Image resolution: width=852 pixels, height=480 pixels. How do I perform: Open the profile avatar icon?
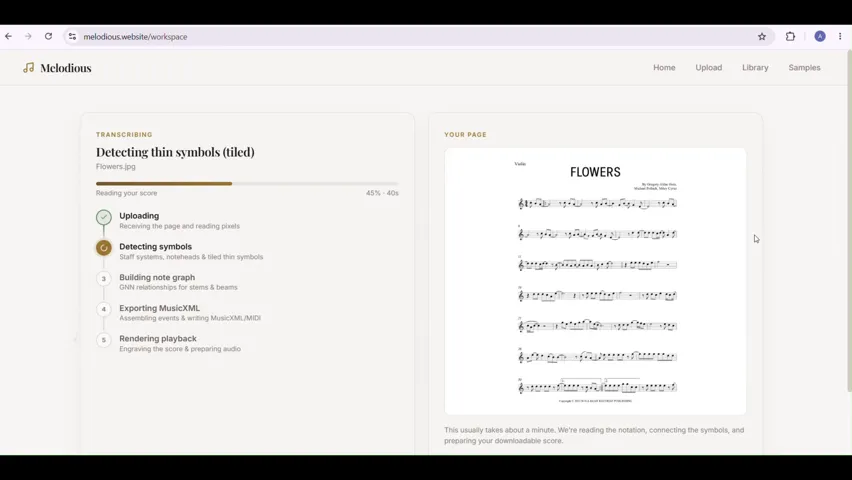pos(820,36)
